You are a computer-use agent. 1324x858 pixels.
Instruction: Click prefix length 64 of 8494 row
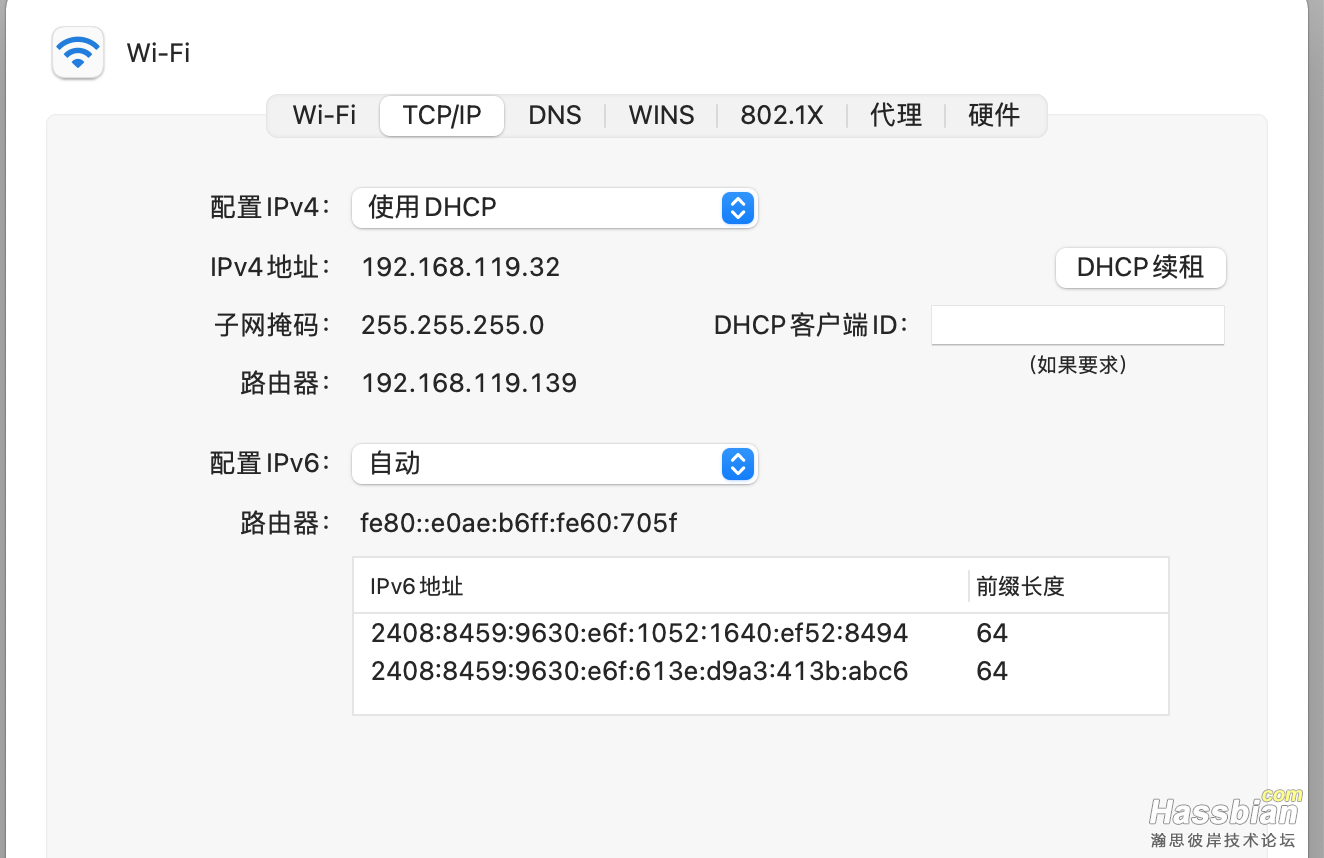[x=992, y=633]
